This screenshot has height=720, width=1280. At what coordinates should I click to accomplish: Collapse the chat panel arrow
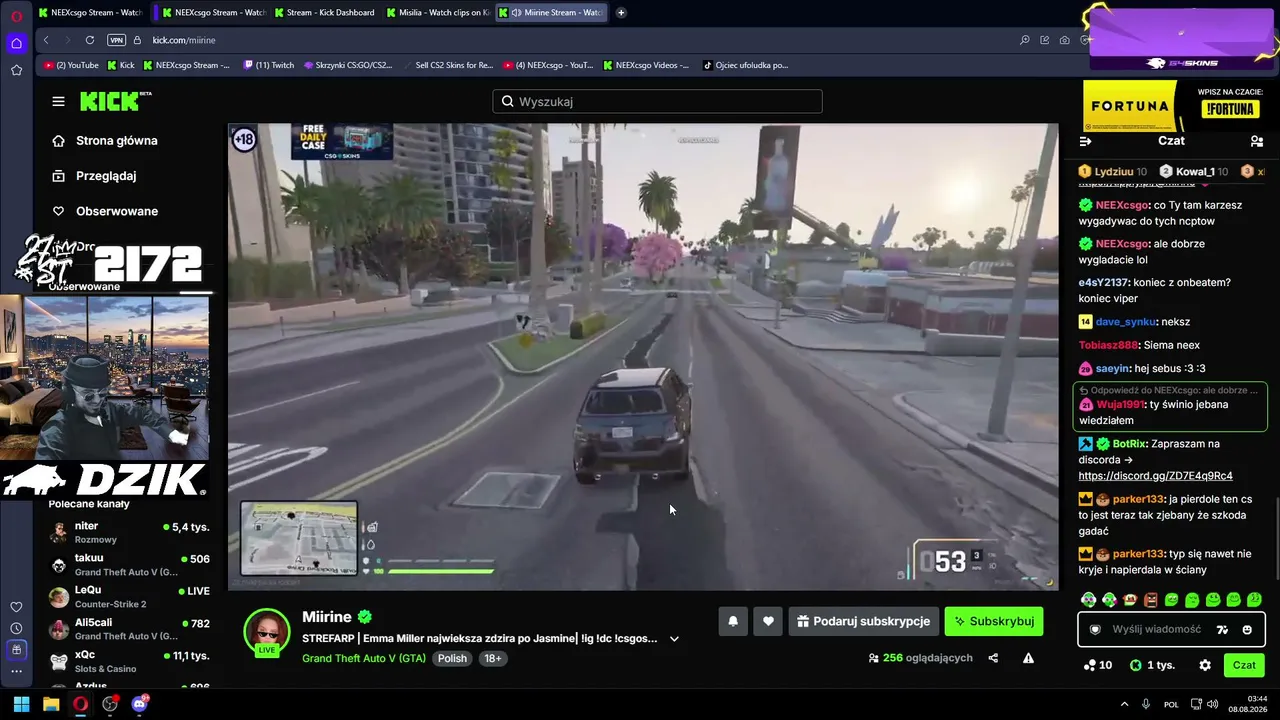click(x=1086, y=141)
